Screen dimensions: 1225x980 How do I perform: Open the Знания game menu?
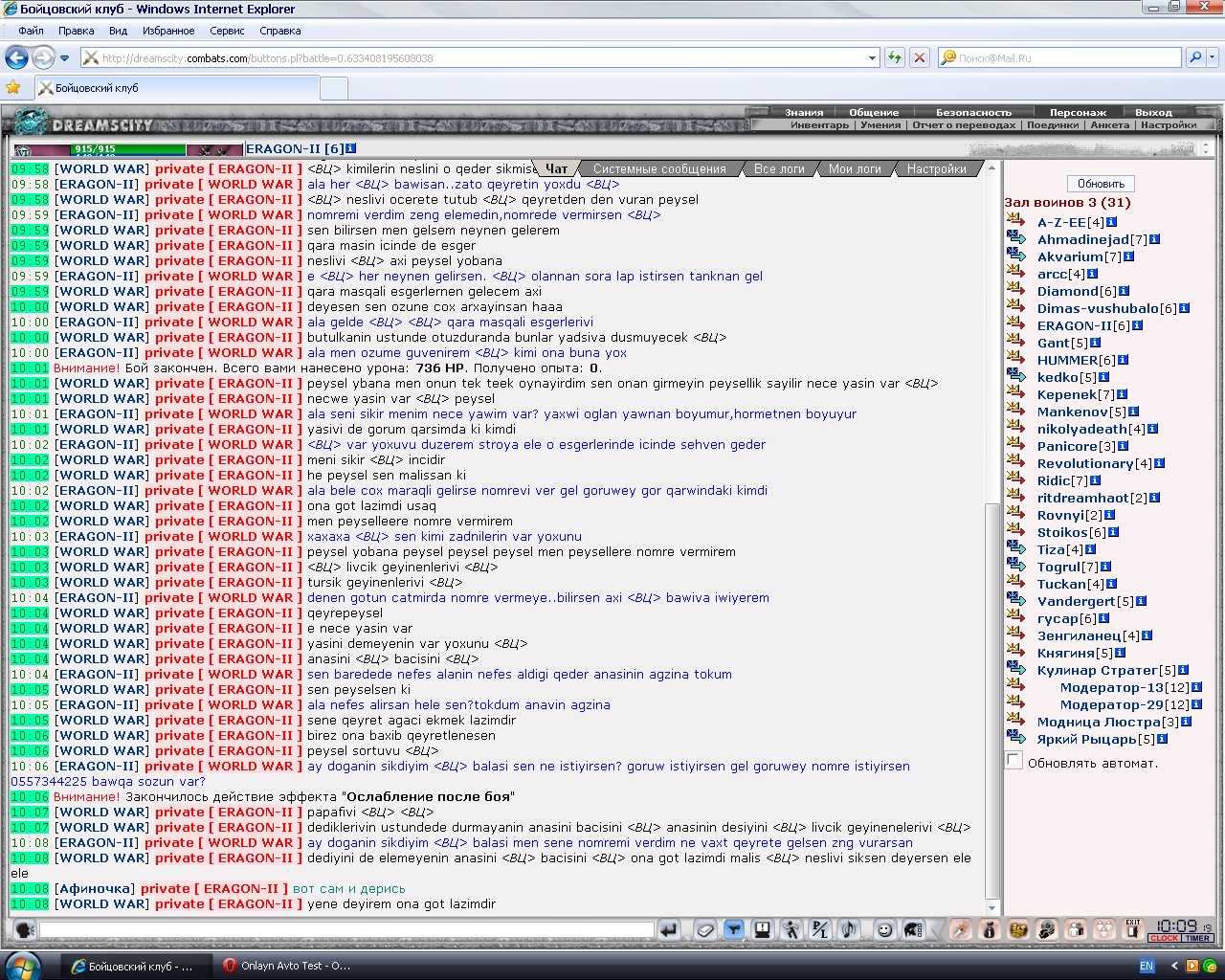click(x=804, y=112)
